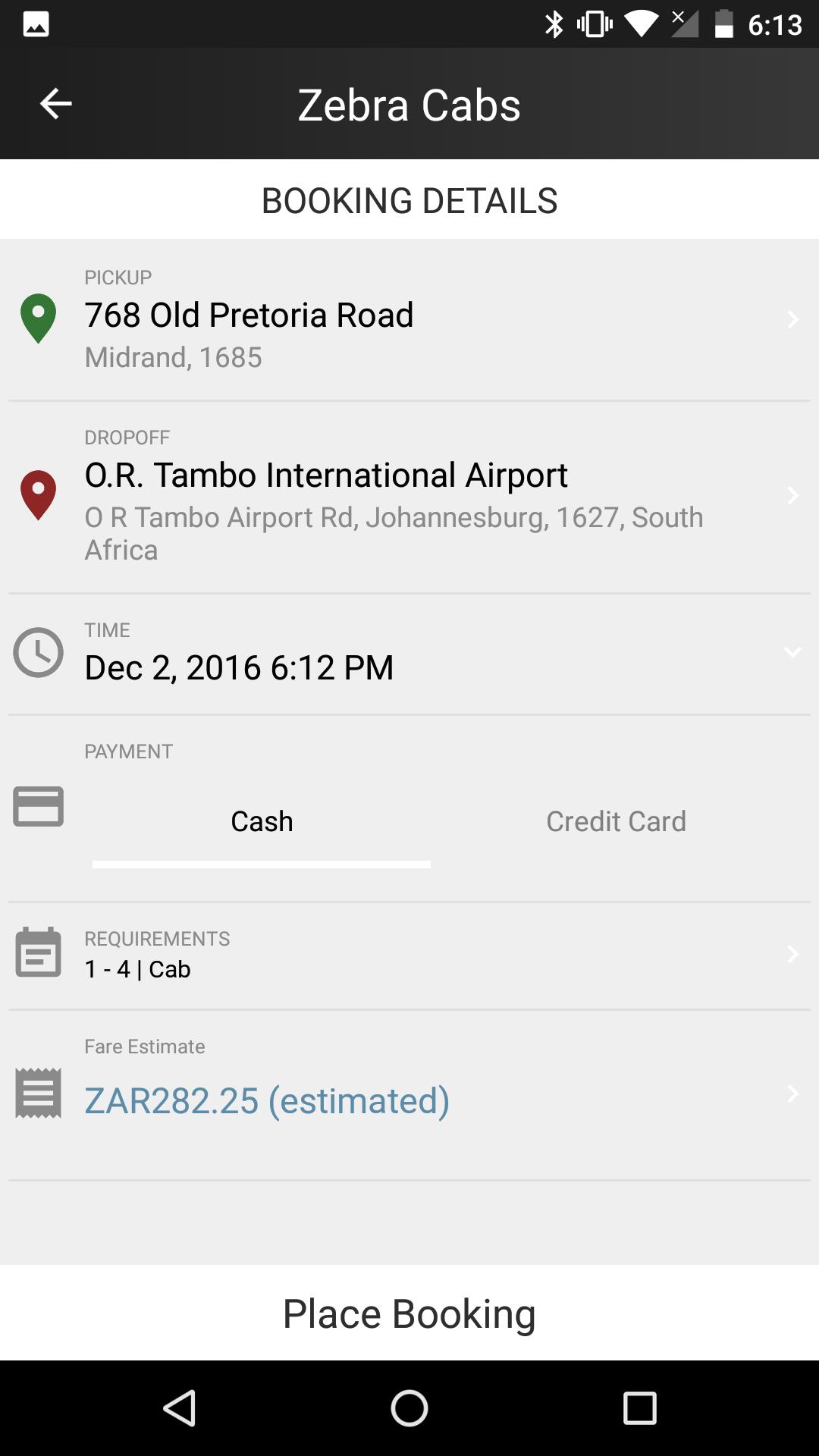This screenshot has height=1456, width=819.
Task: Tap the clock icon beside Time
Action: 38,652
